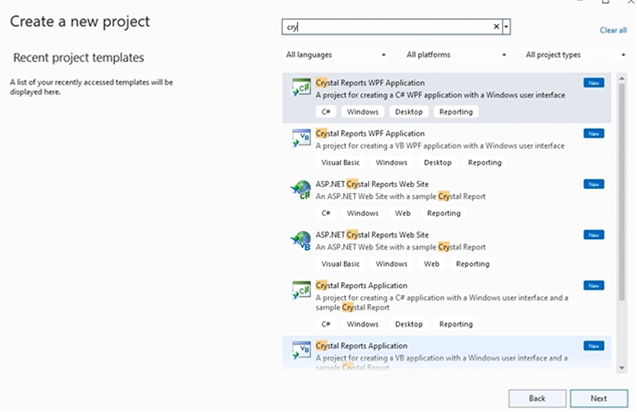Screen dimensions: 637x412
Task: Click the Desktop tag on VB WPF template
Action: [x=438, y=163]
